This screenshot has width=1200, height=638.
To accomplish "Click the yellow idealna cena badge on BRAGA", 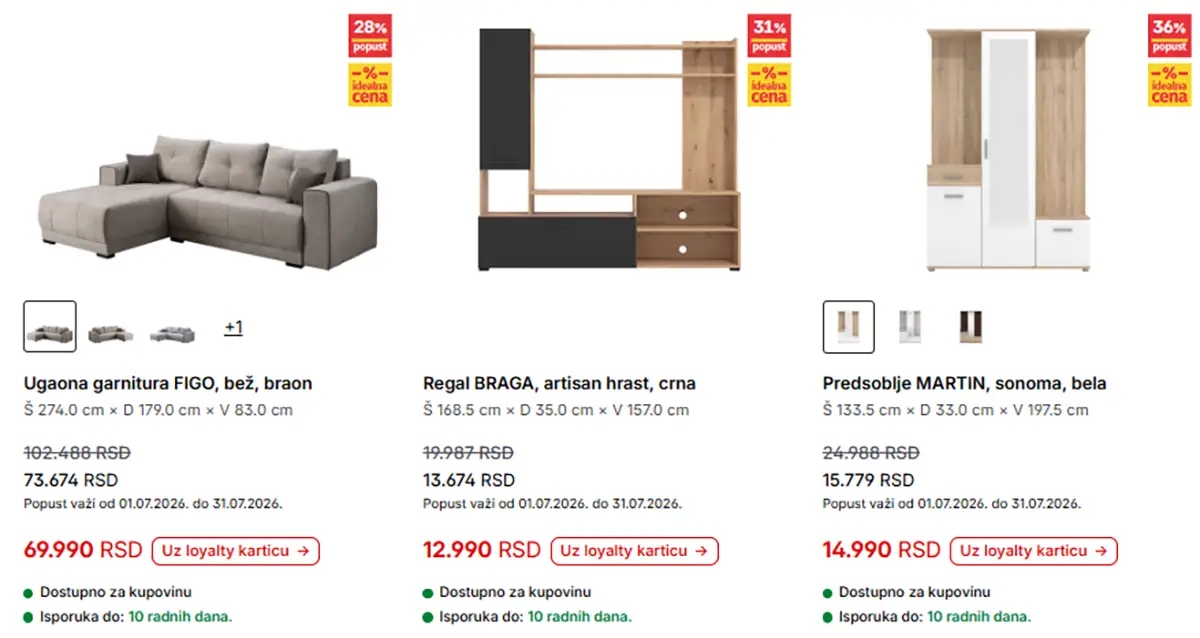I will (769, 85).
